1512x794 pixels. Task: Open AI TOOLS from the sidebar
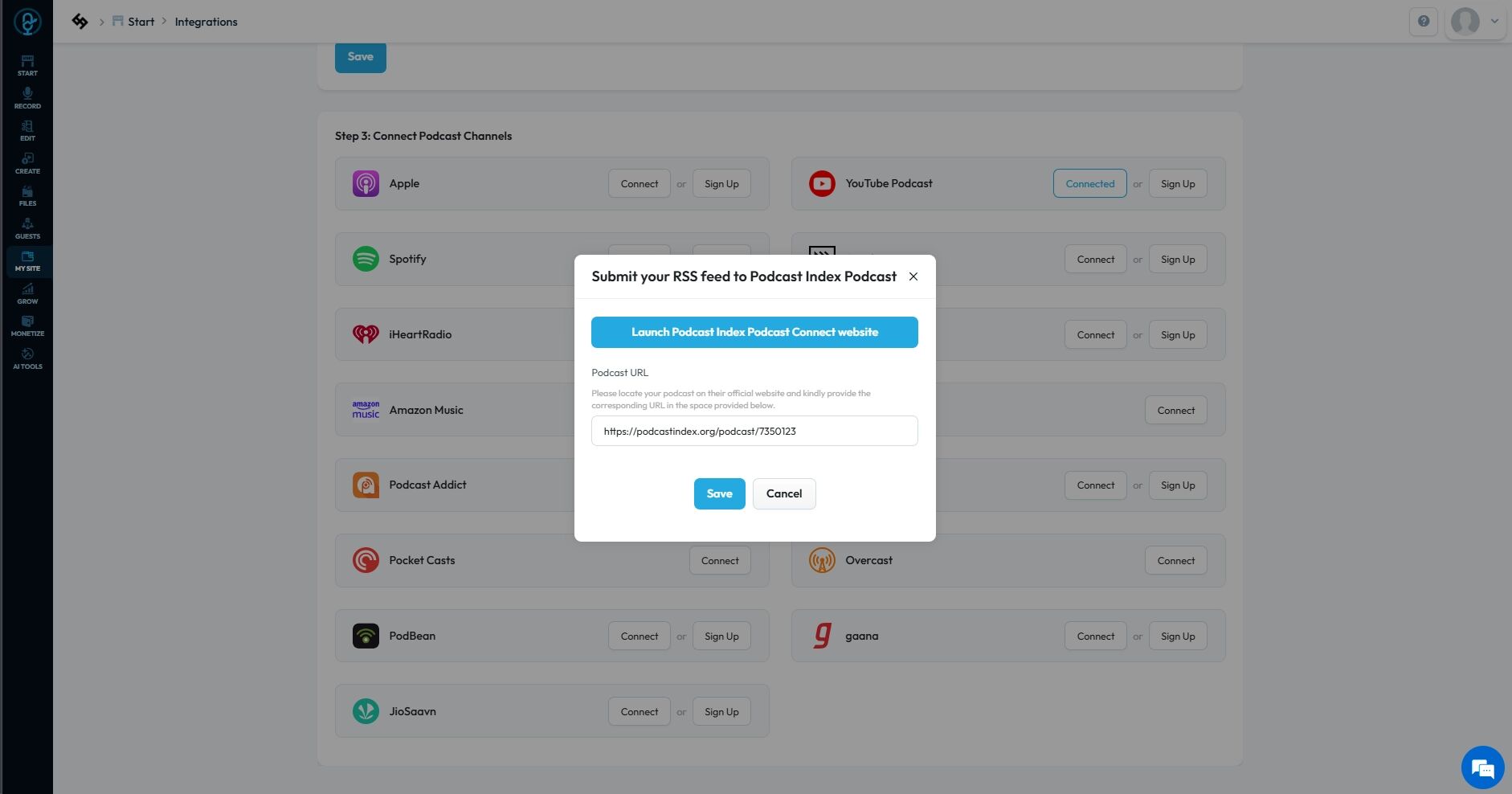tap(27, 359)
